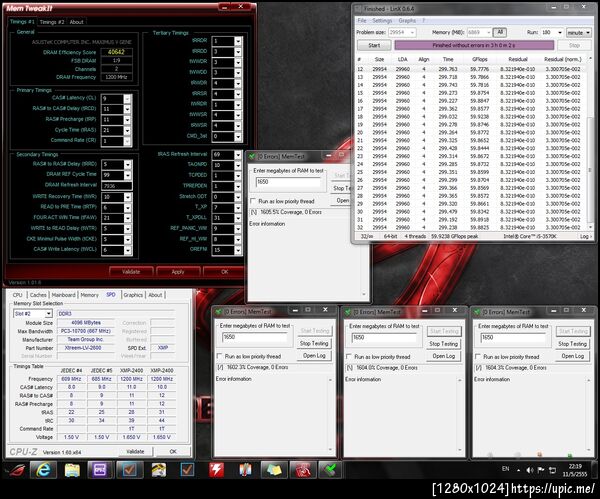Click the LinX GFlops column header

coord(480,59)
